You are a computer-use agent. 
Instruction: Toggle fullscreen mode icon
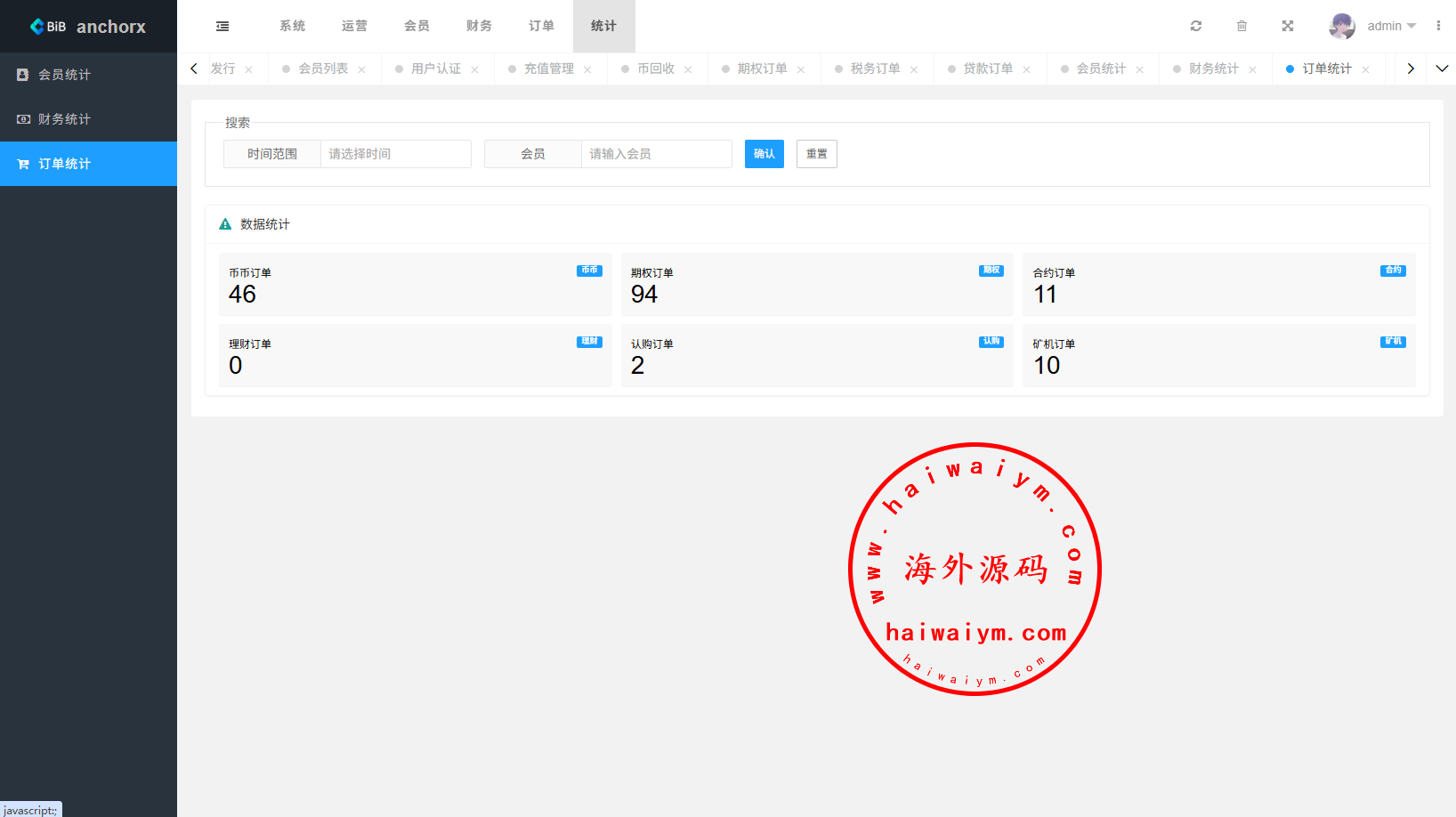coord(1288,27)
